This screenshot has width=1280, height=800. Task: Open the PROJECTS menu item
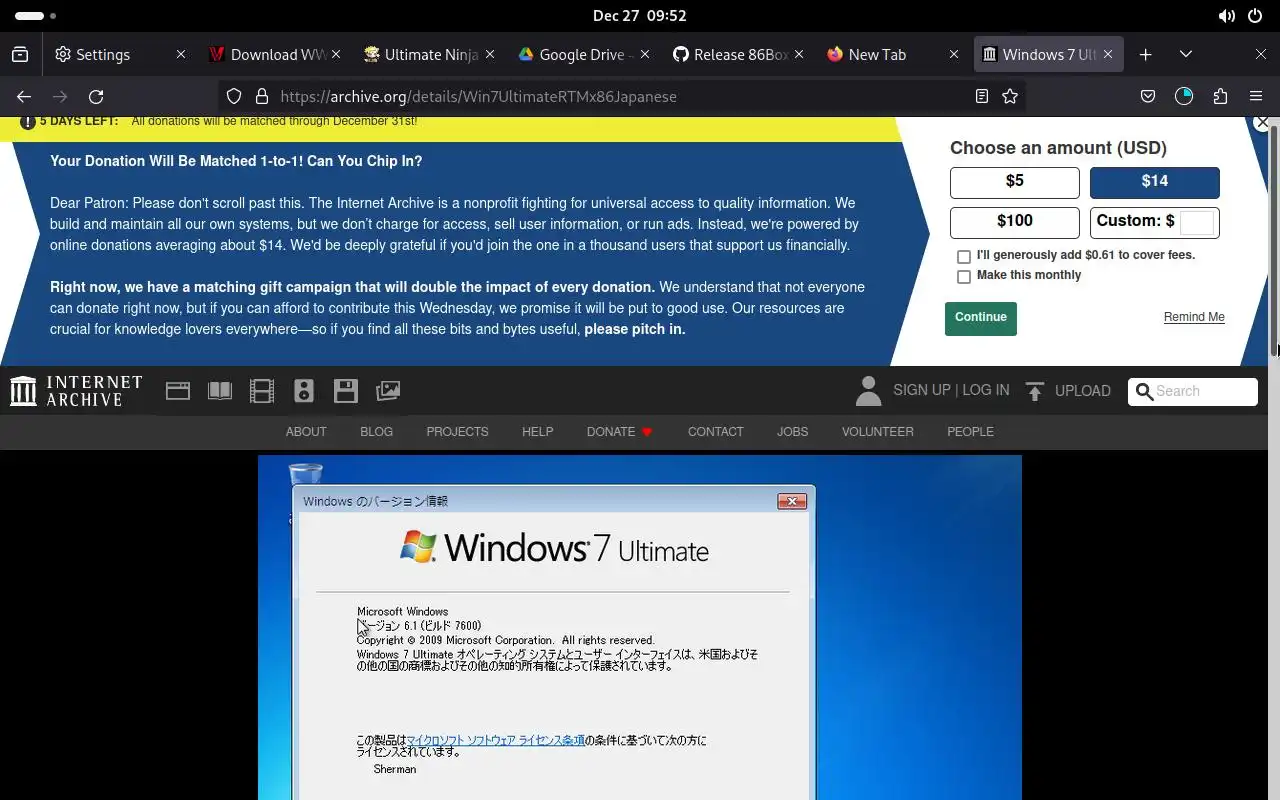click(457, 432)
